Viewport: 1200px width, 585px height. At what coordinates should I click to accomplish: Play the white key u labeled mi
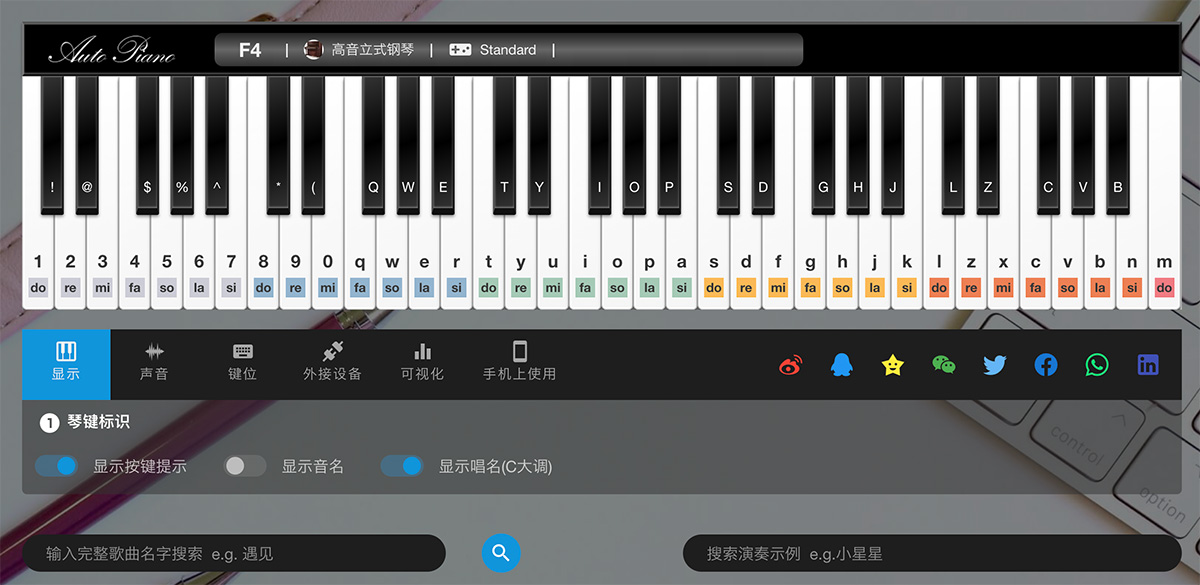coord(553,262)
